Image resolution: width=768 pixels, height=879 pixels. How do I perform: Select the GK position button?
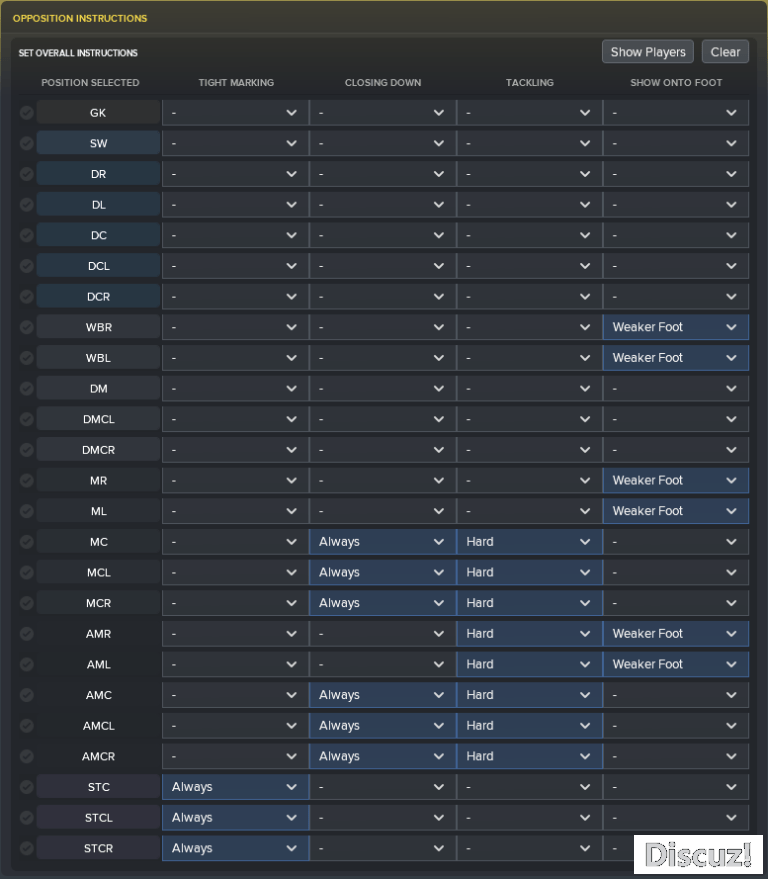click(x=98, y=113)
